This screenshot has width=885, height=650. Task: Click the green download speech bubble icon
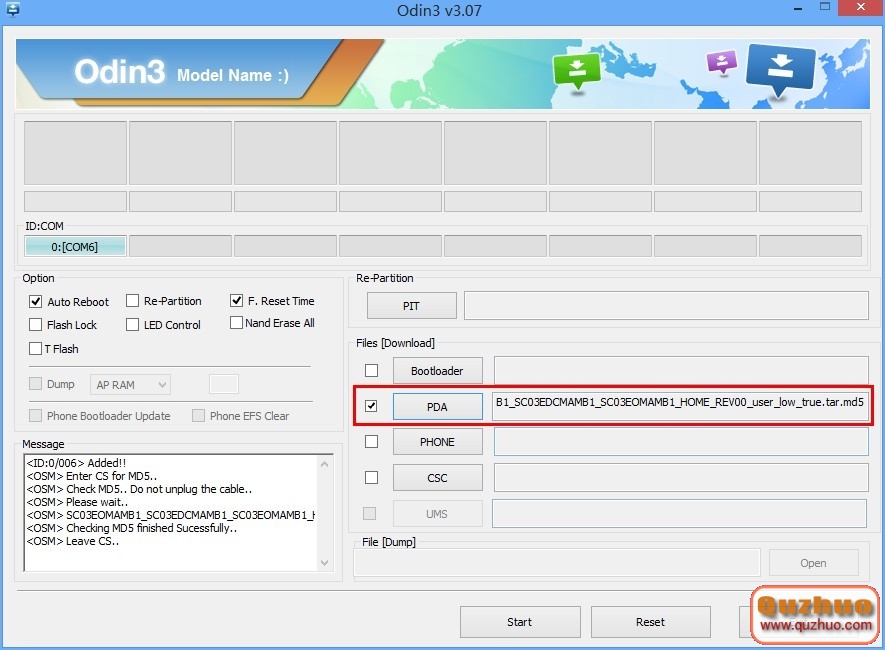pyautogui.click(x=576, y=71)
